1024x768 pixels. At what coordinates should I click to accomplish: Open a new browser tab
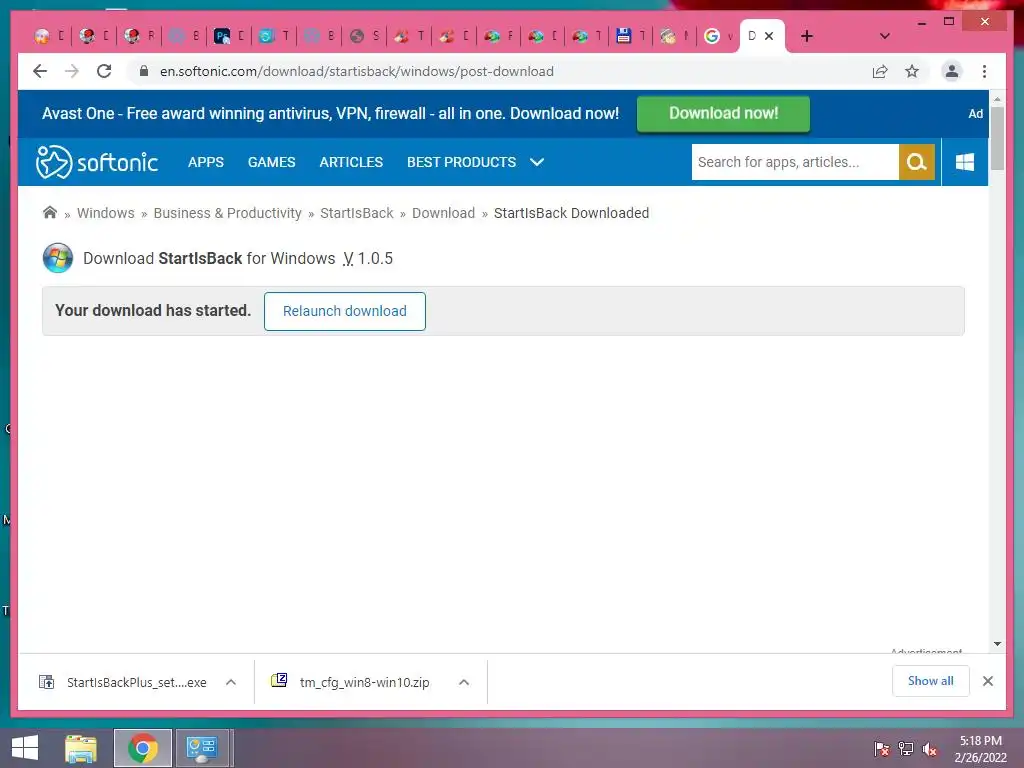807,36
